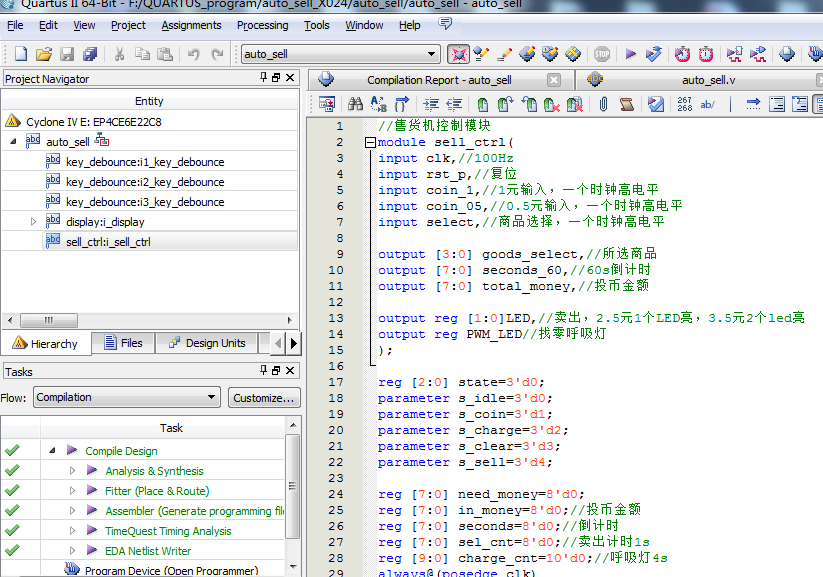Expand the display:i_display entity node
823x577 pixels.
[x=33, y=222]
